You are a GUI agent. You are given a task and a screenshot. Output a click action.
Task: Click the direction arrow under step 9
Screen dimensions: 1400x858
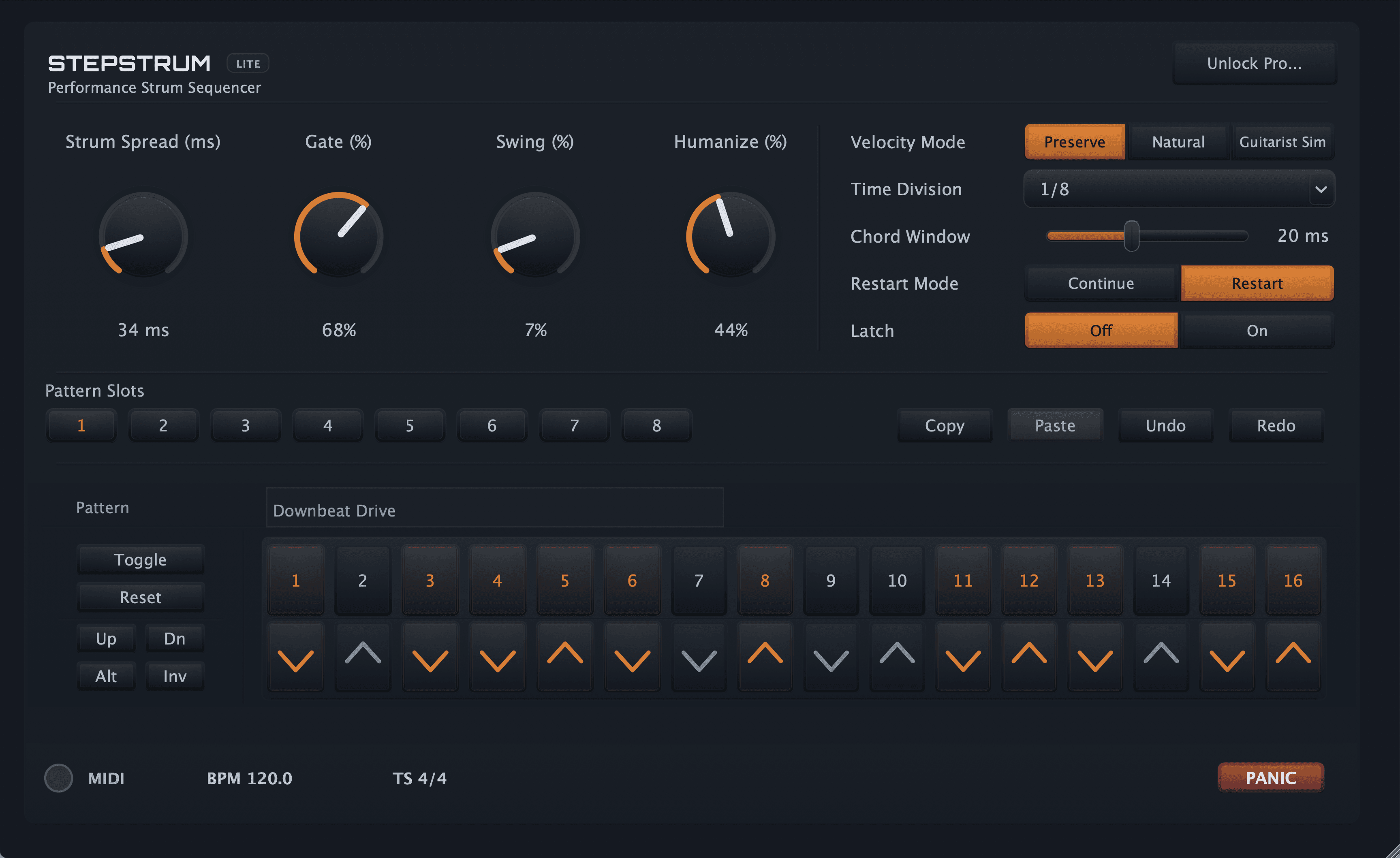click(831, 657)
